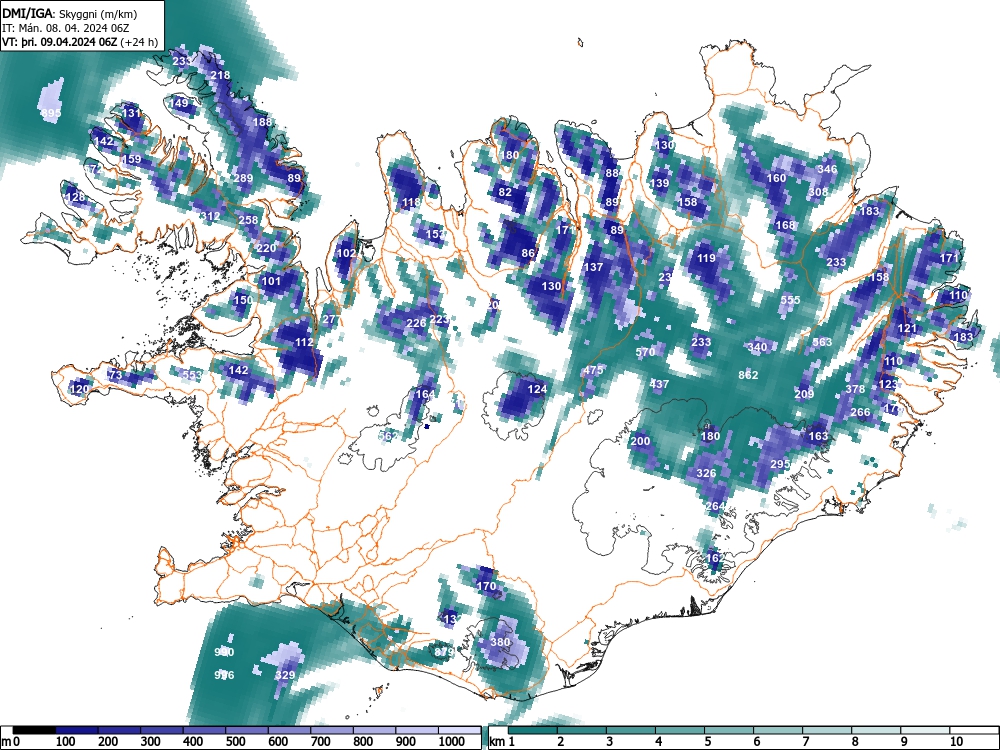The width and height of the screenshot is (1000, 750).
Task: Click the map value '258'
Action: 248,220
